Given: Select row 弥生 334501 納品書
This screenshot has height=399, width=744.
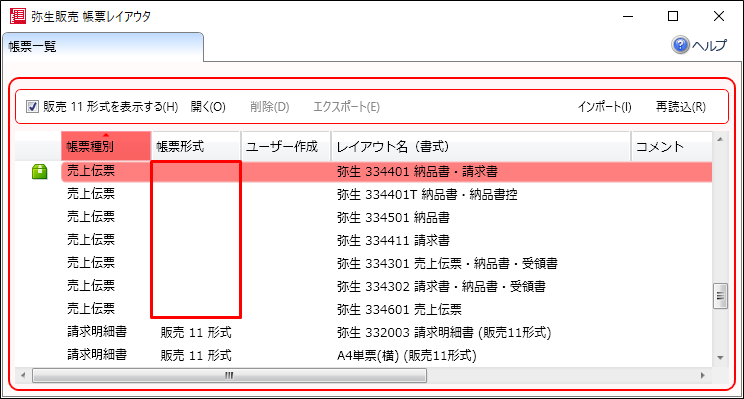Looking at the screenshot, I should click(x=387, y=217).
